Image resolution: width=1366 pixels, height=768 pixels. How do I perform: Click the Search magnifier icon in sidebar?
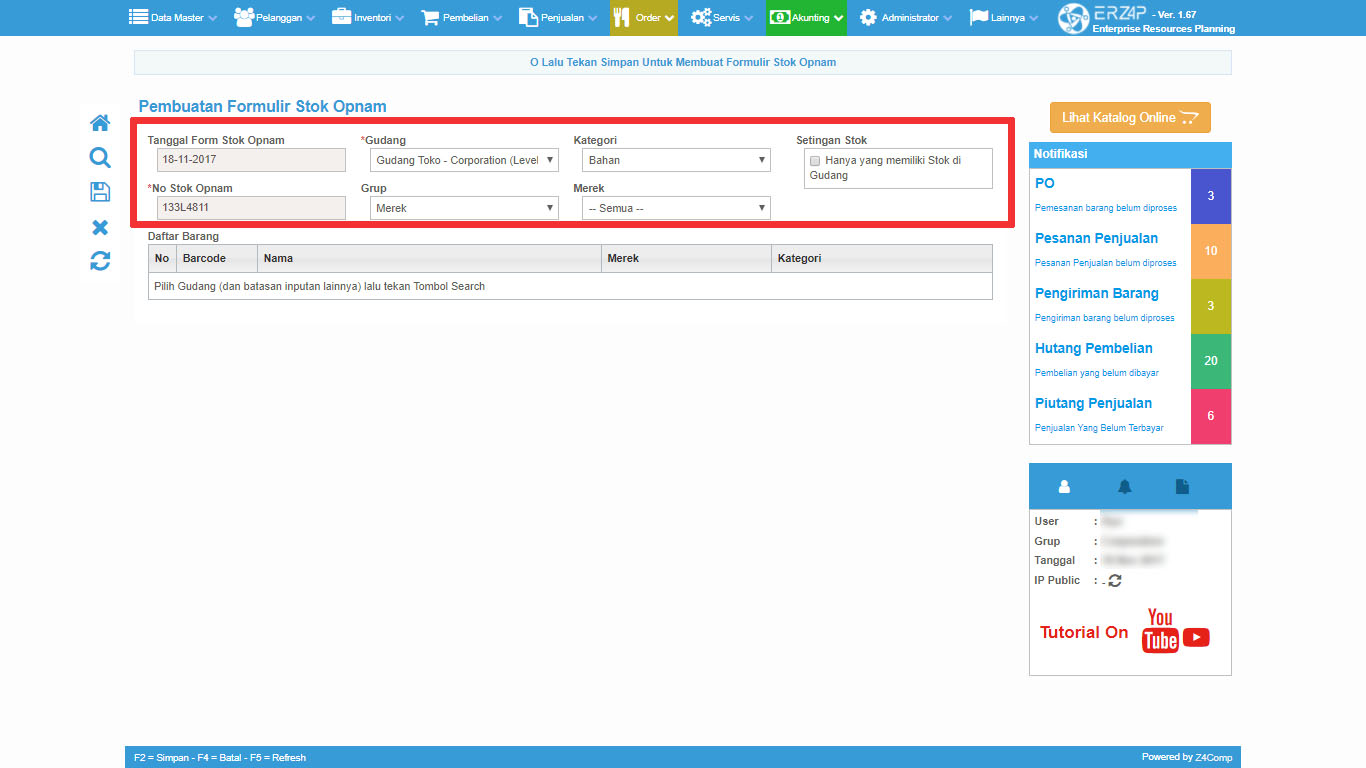[x=100, y=157]
